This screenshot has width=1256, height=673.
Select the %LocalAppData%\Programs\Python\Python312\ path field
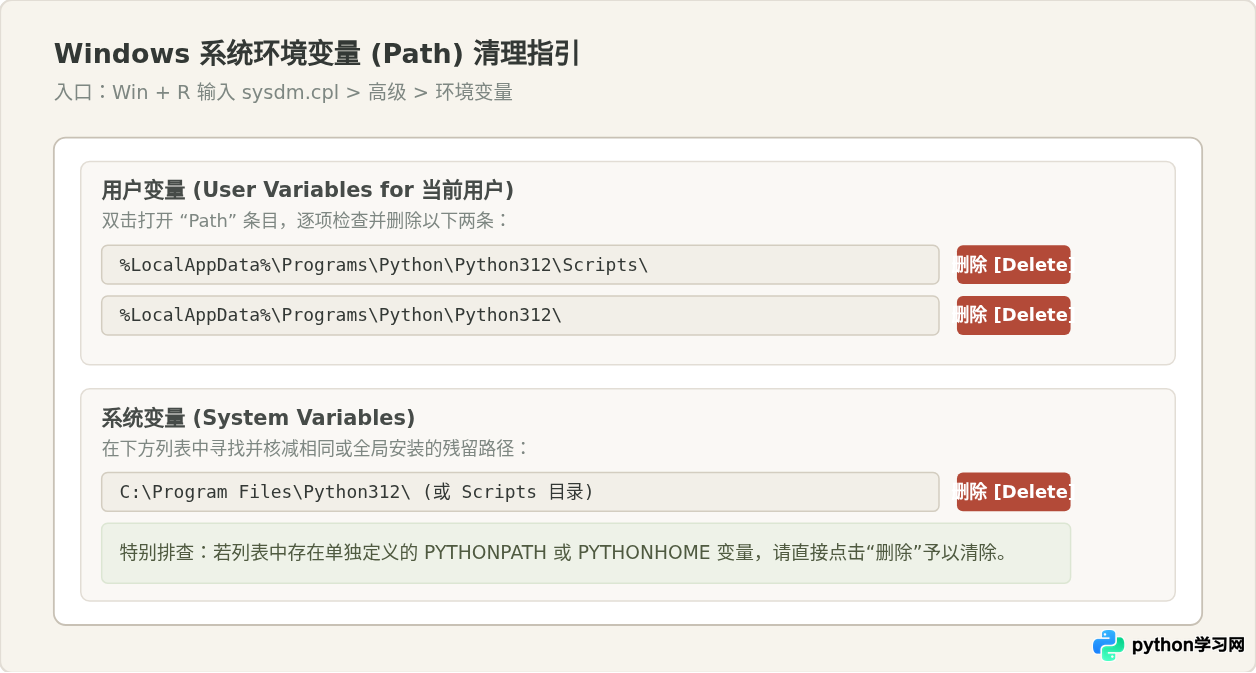pyautogui.click(x=520, y=315)
